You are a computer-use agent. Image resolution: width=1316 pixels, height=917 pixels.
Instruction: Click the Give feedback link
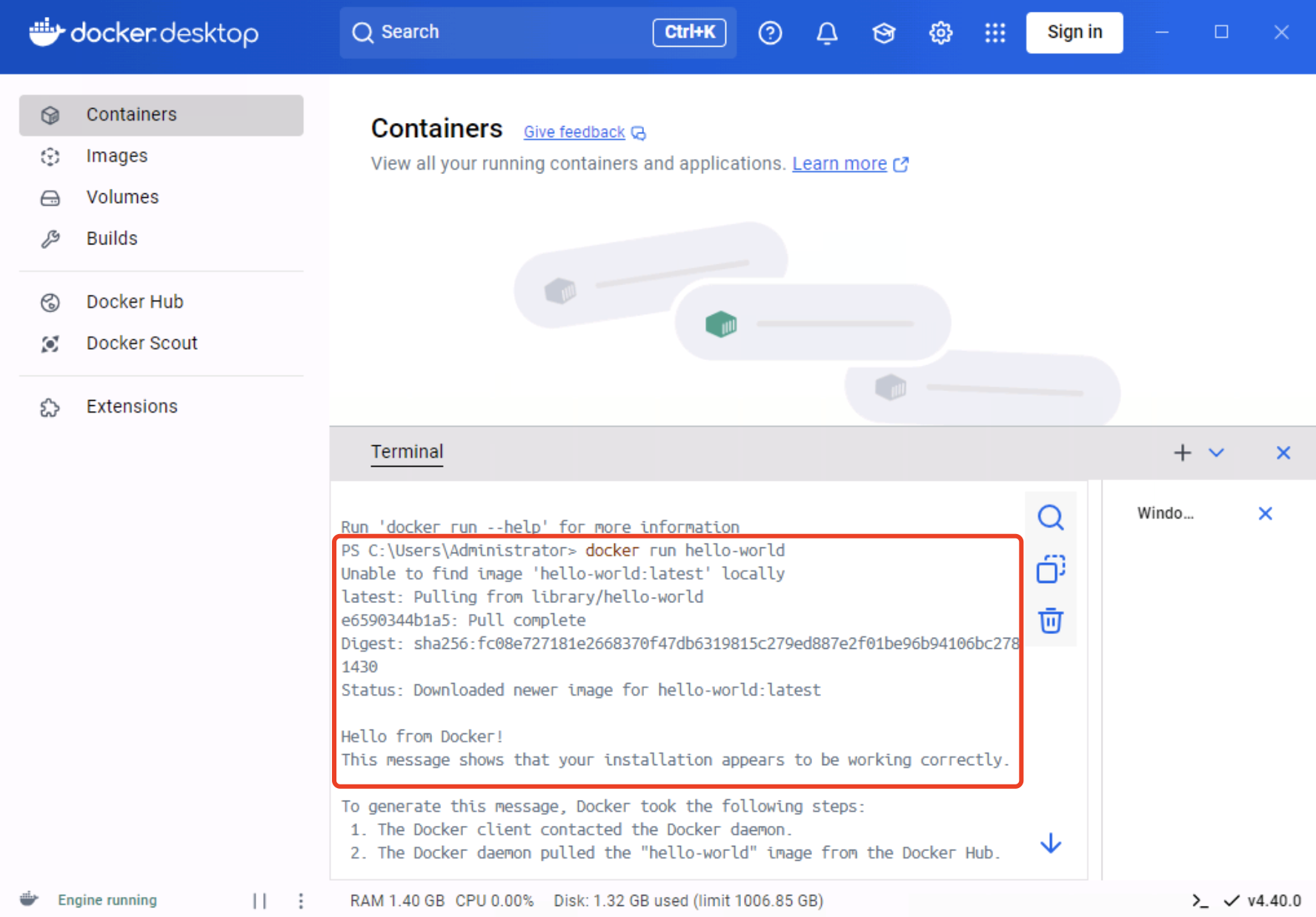click(x=574, y=132)
